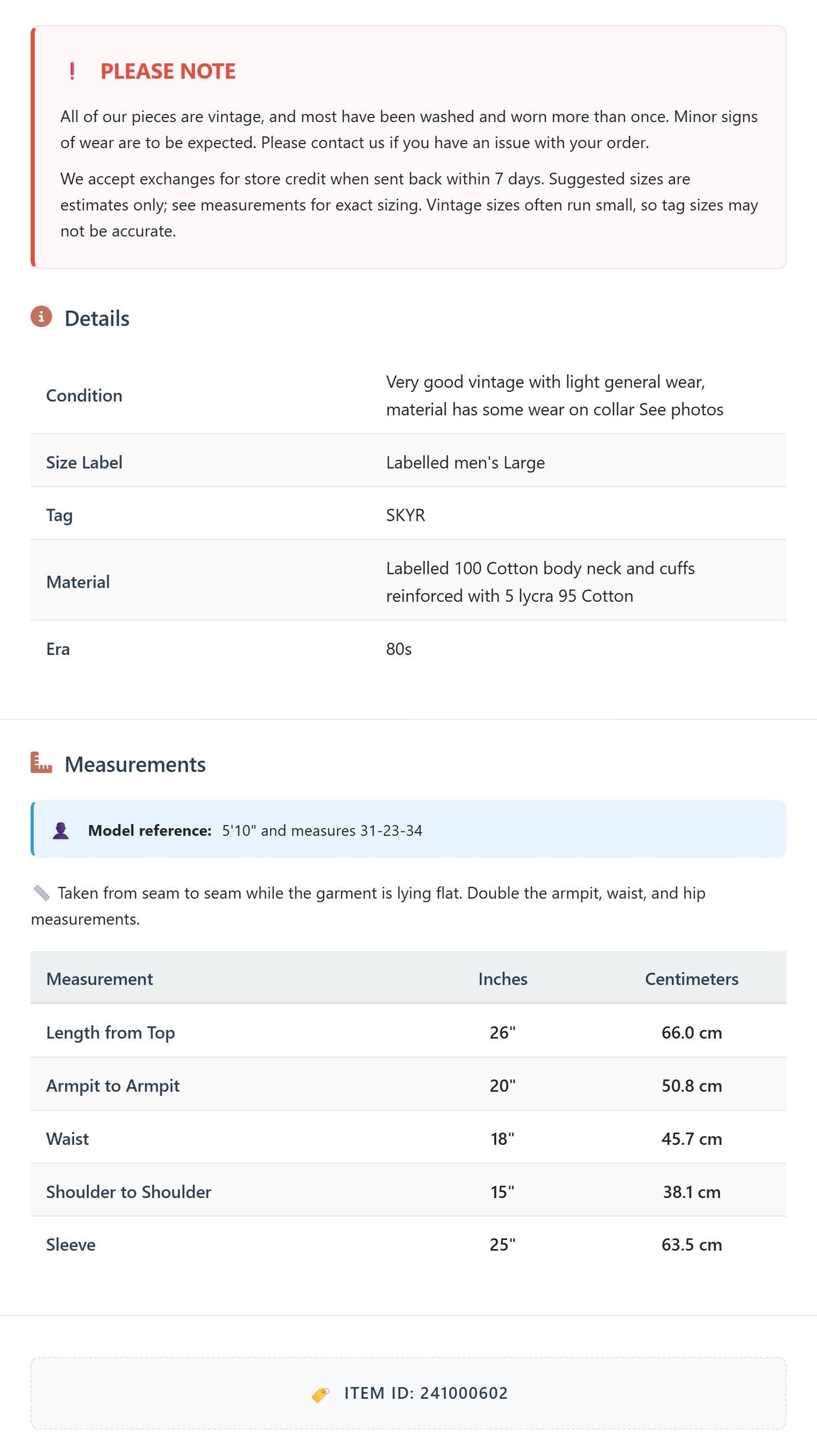This screenshot has height=1456, width=817.
Task: Select the Condition row label
Action: tap(84, 395)
